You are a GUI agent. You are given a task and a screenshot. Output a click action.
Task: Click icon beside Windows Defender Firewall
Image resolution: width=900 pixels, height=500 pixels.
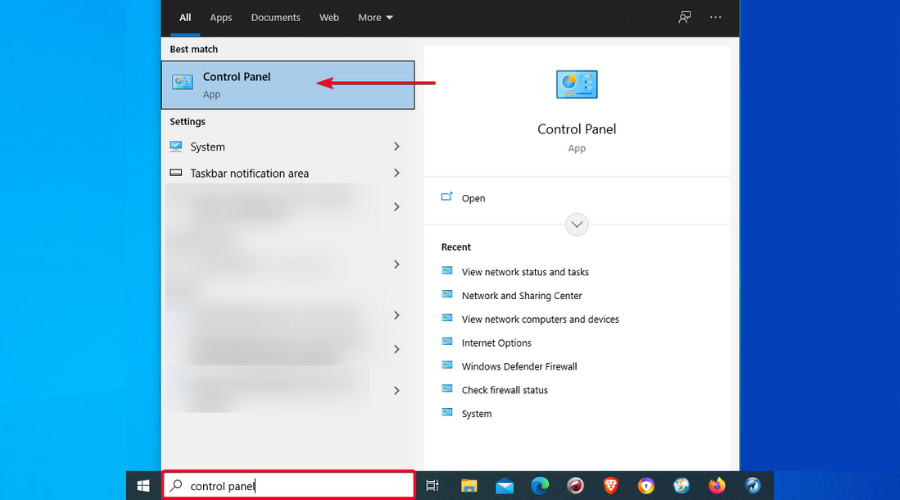(447, 365)
